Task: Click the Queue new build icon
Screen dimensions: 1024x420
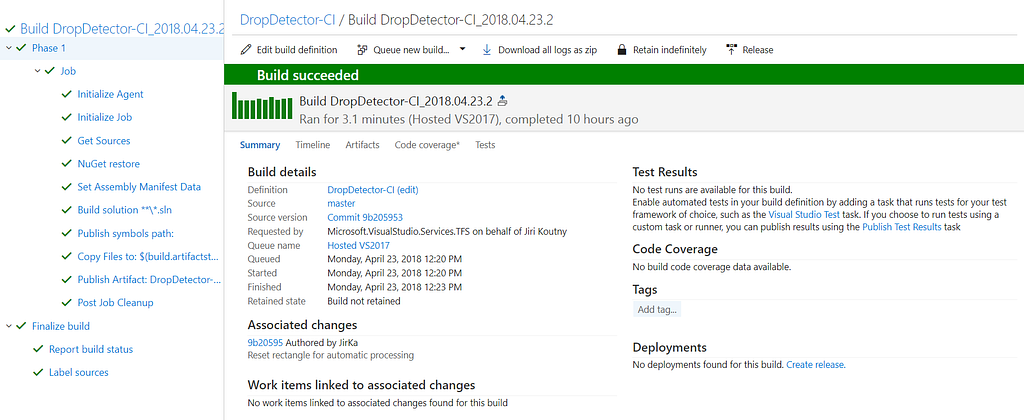Action: tap(362, 50)
